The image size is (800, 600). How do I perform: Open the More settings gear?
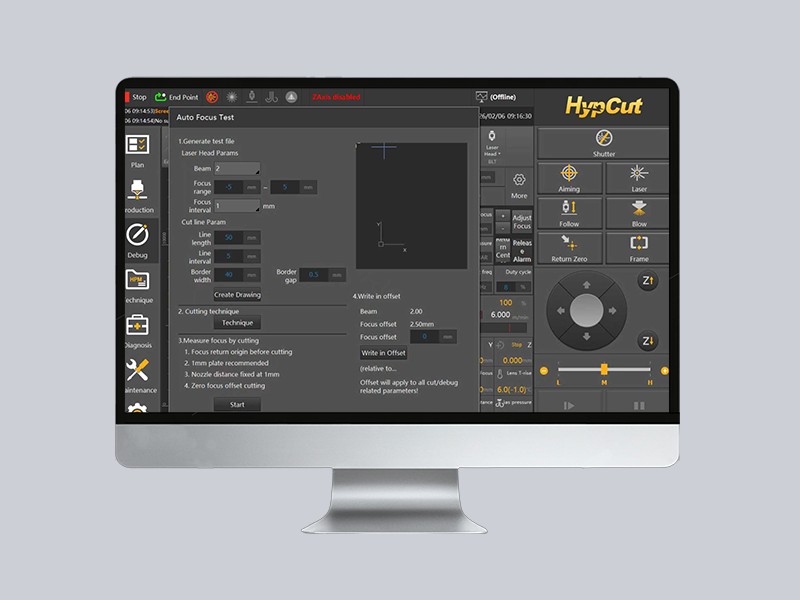pos(519,185)
